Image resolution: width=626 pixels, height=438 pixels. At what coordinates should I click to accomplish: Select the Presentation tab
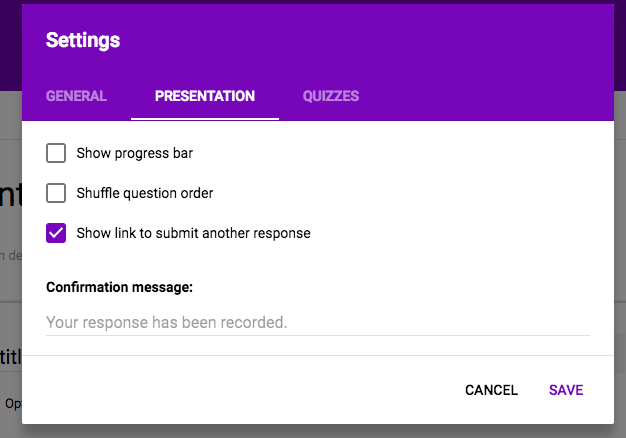point(205,96)
